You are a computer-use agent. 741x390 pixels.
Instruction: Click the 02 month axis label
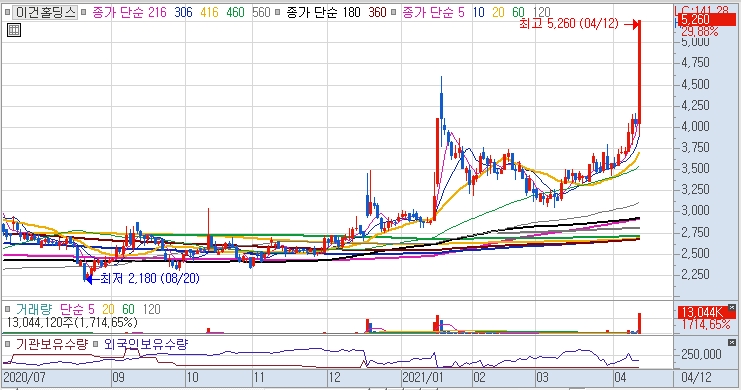coord(480,377)
